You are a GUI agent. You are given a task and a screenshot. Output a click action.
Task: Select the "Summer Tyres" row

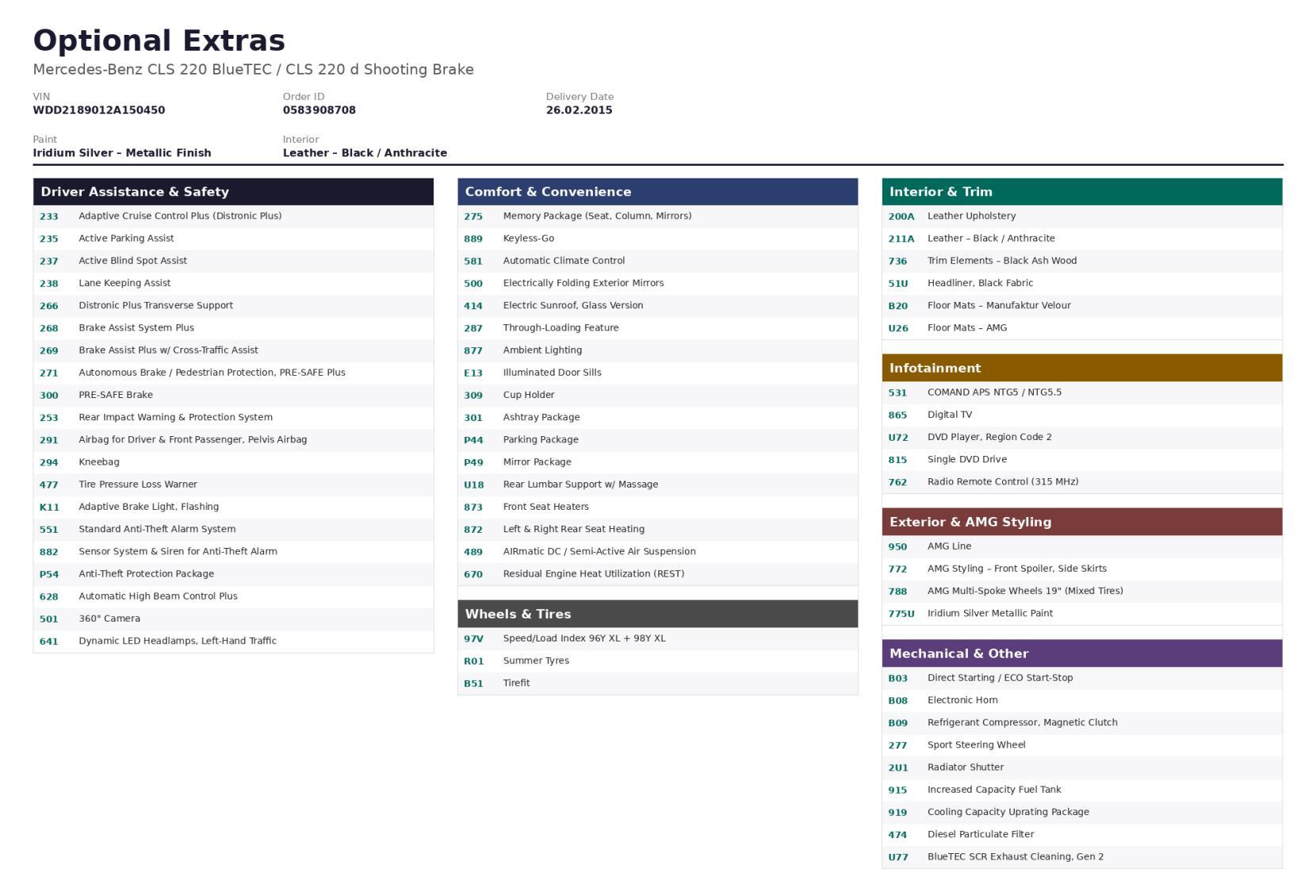(x=657, y=661)
